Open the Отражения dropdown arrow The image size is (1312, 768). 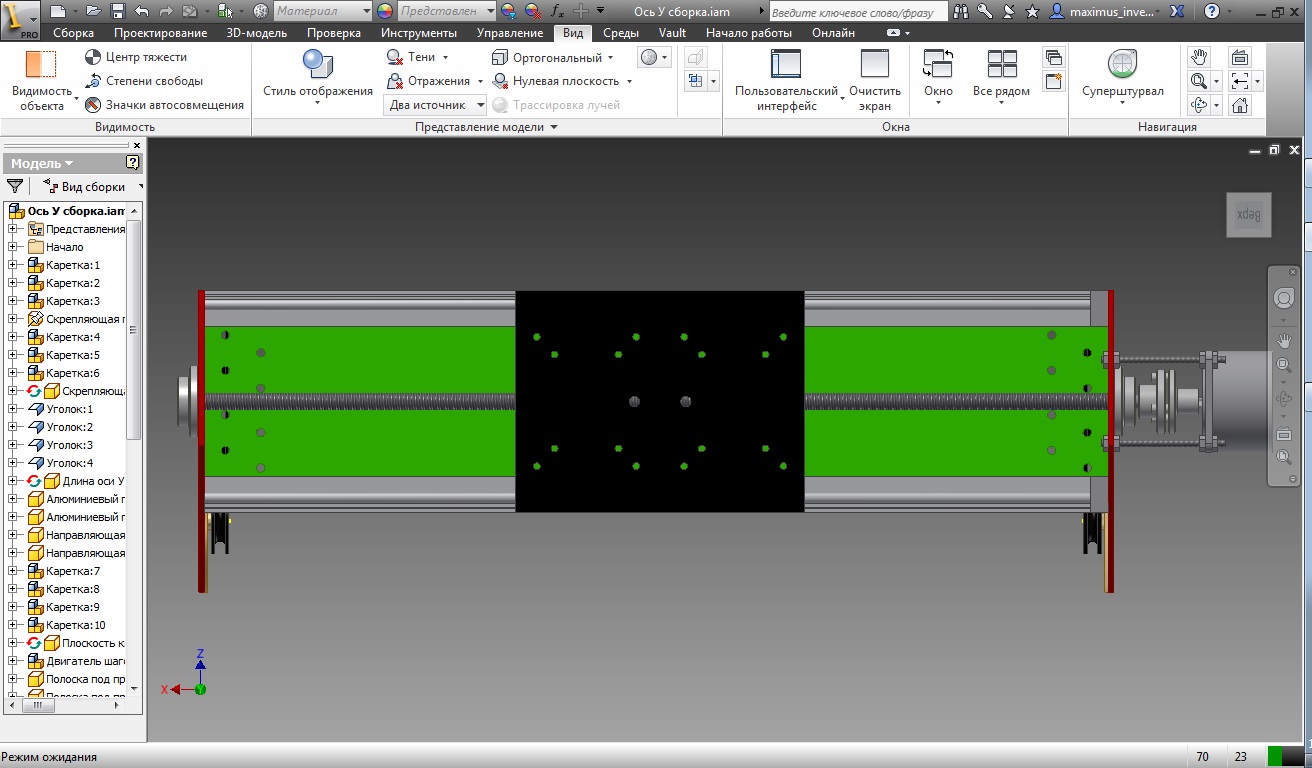point(479,81)
